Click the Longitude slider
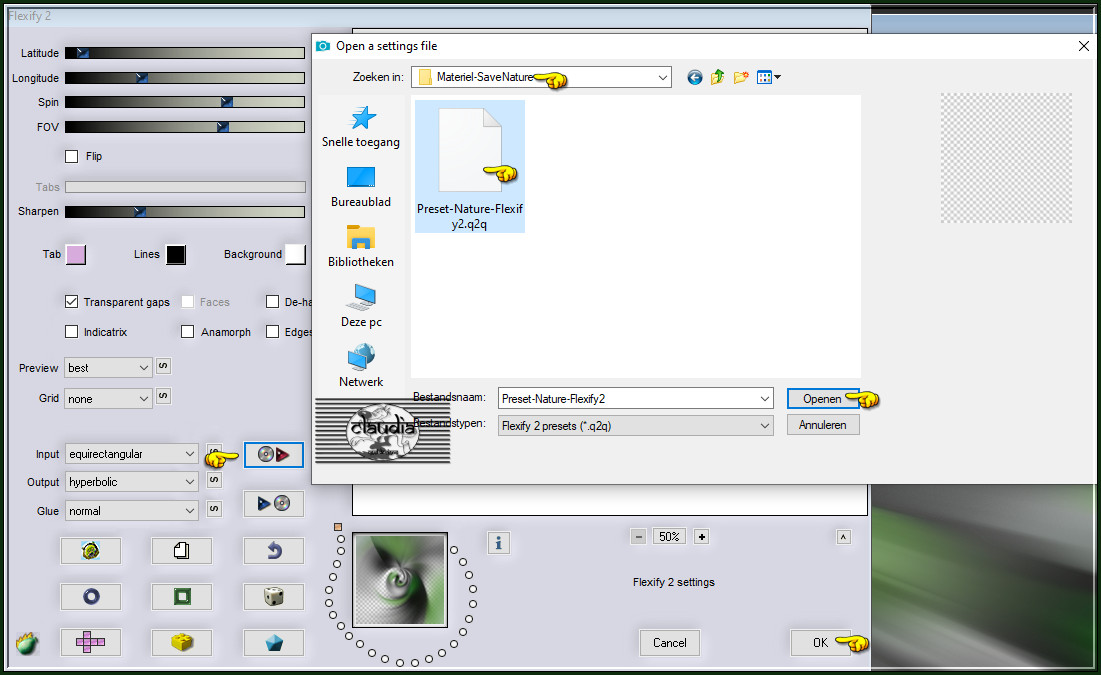This screenshot has height=675, width=1101. (x=185, y=78)
